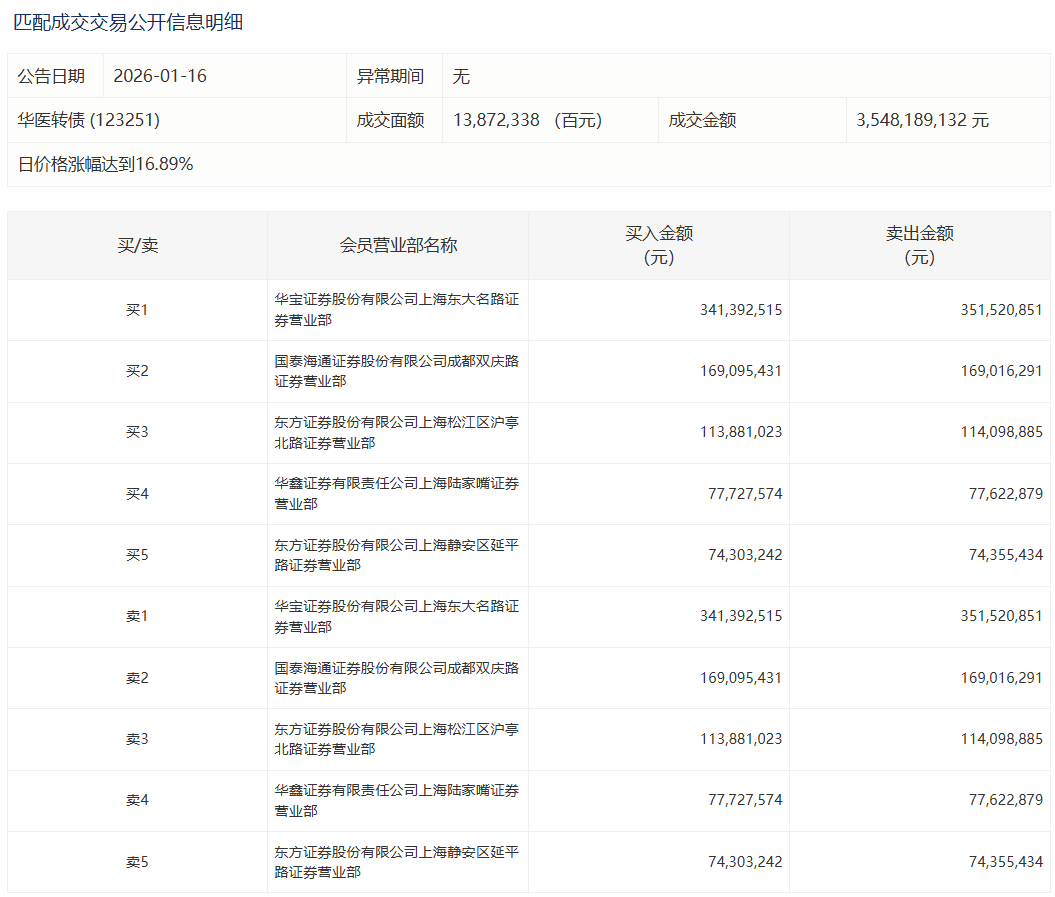Select the 买1 row label
Image resolution: width=1055 pixels, height=897 pixels.
click(x=137, y=310)
